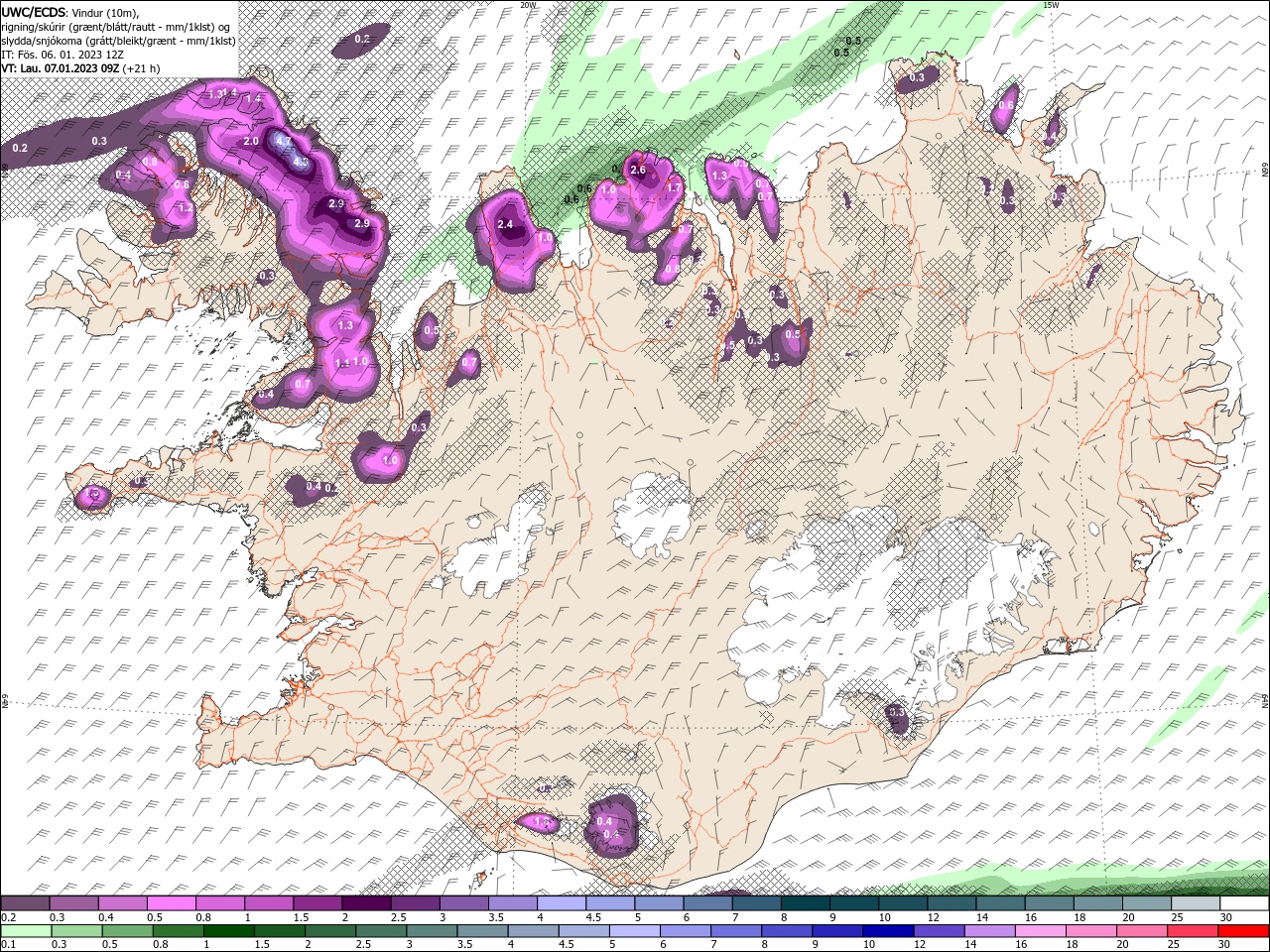Select the '0.1' label, lower legend row

(9, 945)
